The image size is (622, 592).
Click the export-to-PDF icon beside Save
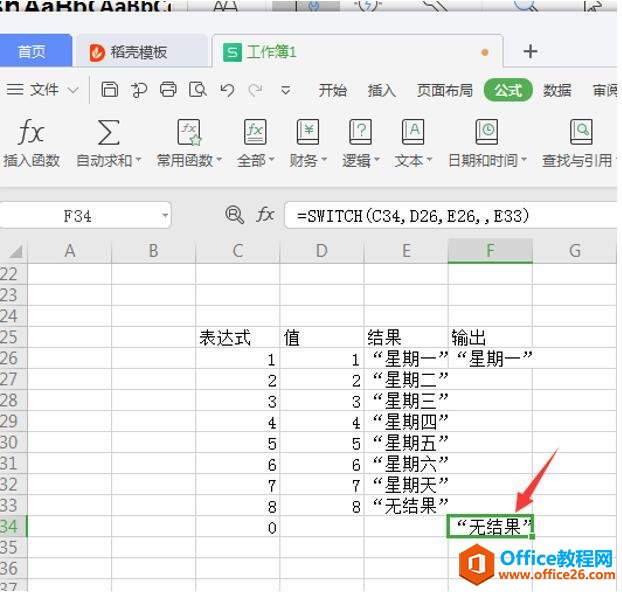point(139,90)
